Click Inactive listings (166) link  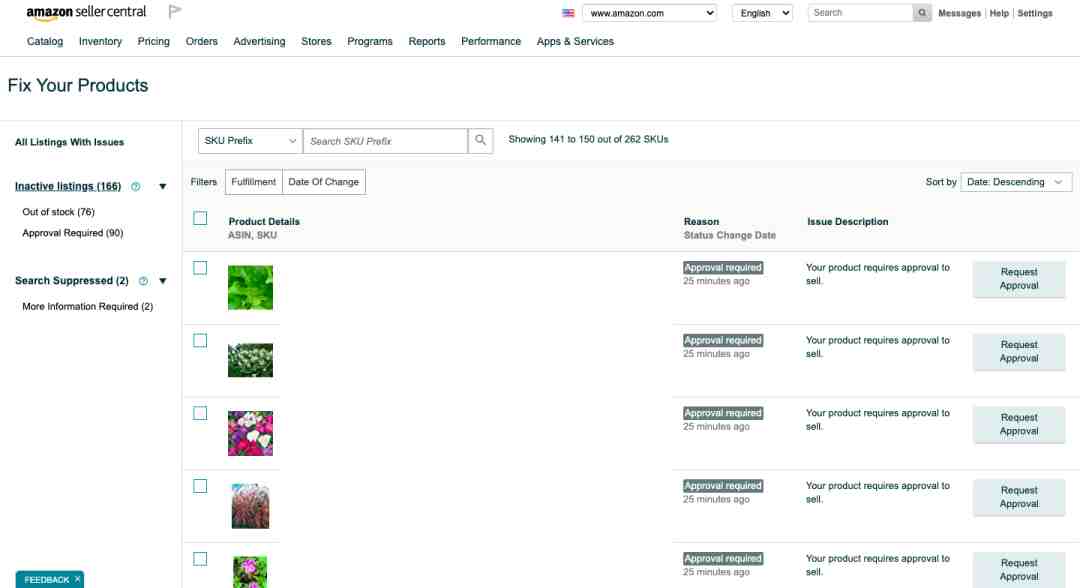point(68,187)
